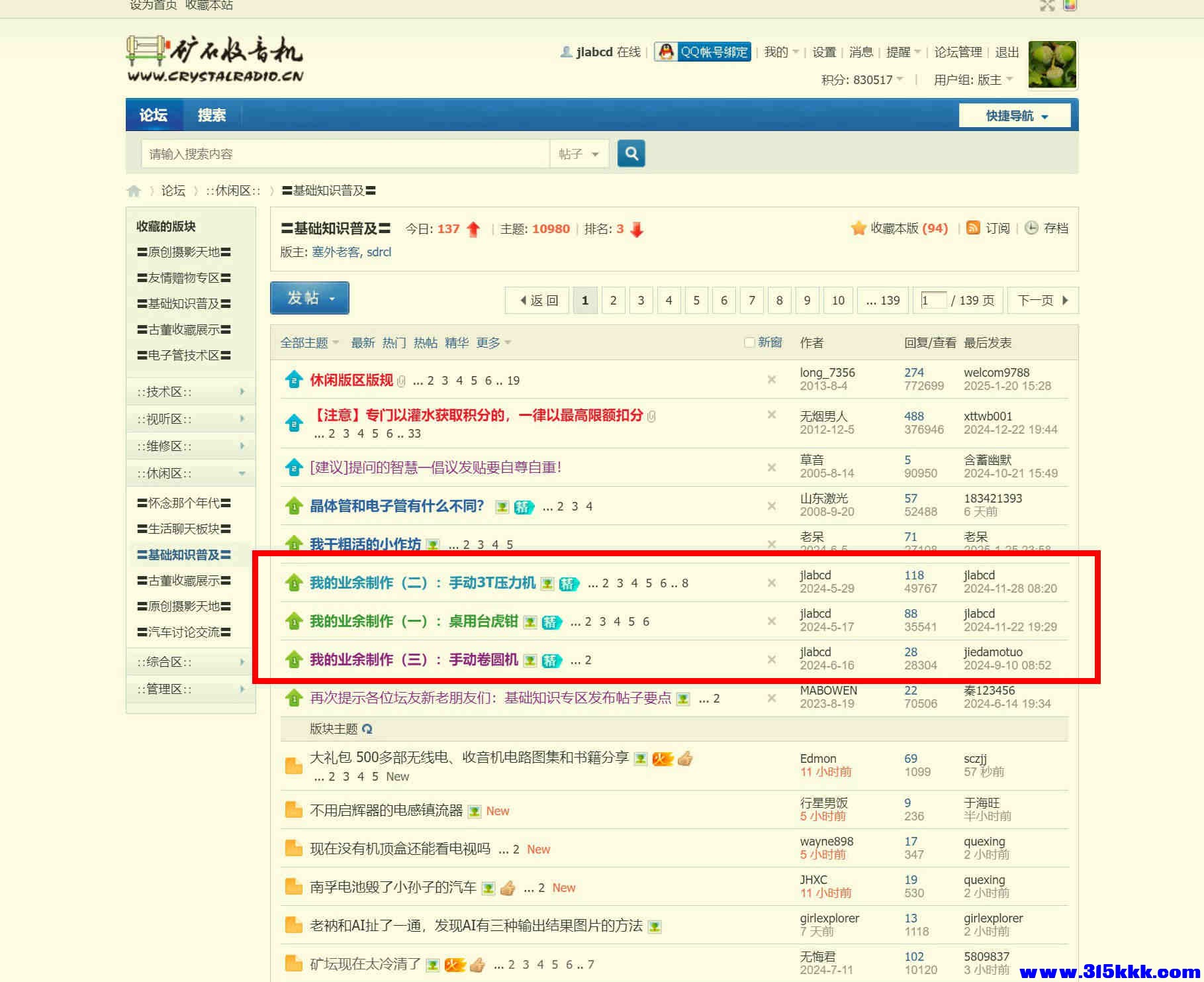1204x982 pixels.
Task: Click the home icon in the breadcrumb
Action: pyautogui.click(x=134, y=190)
